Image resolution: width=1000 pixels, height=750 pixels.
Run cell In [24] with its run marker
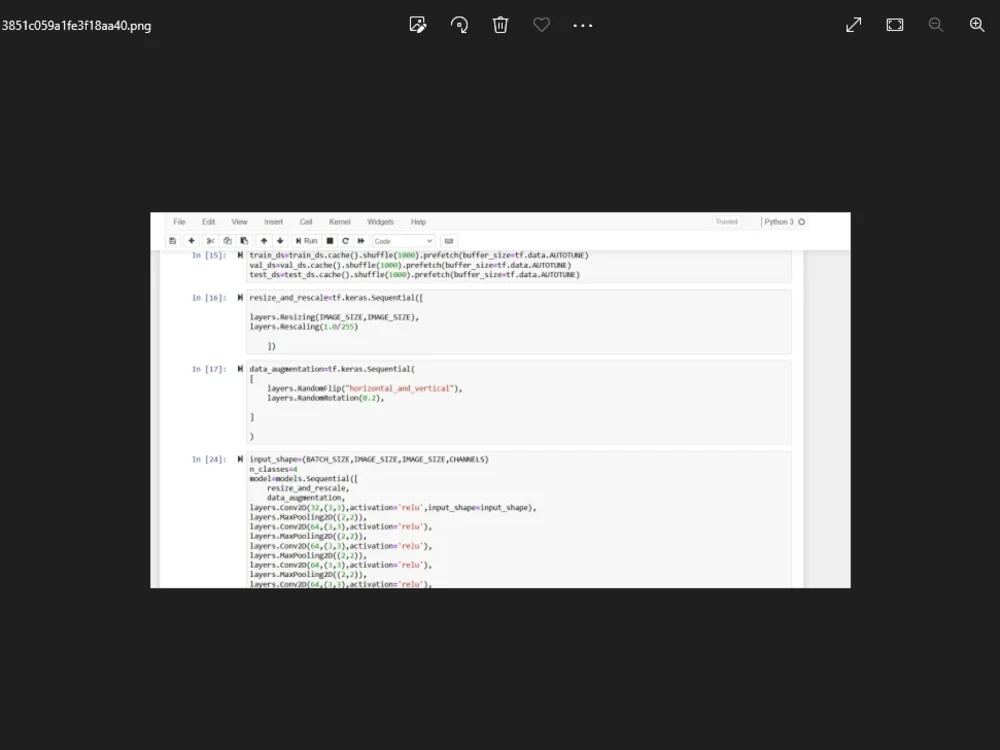coord(240,459)
